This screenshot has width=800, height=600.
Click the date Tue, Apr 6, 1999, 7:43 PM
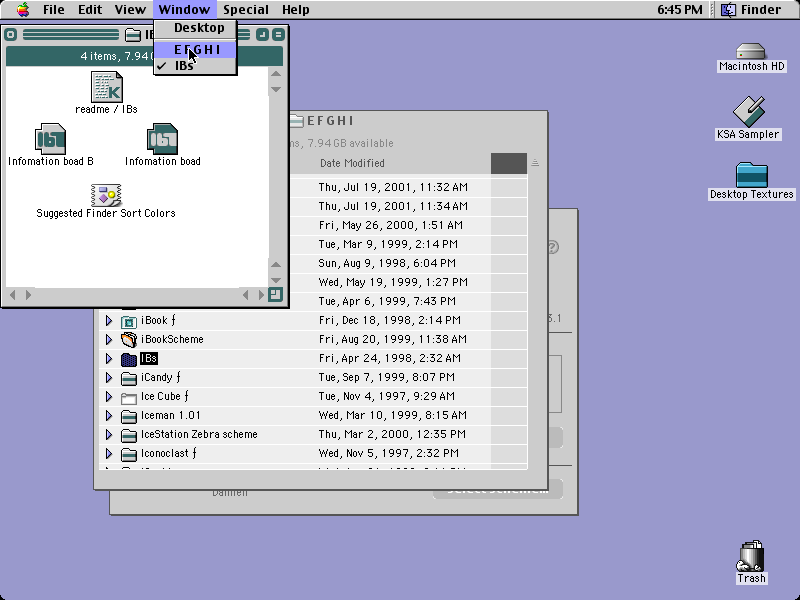[387, 301]
